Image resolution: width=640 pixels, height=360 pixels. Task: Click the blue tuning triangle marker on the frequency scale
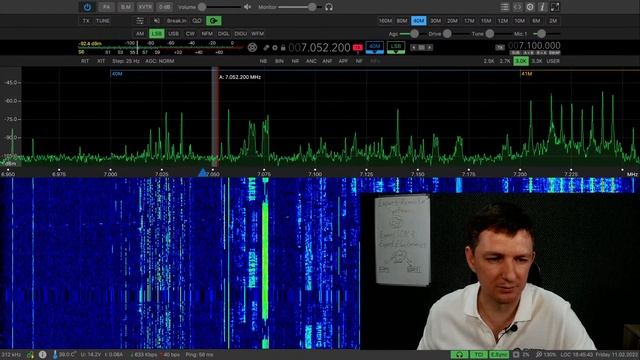click(202, 173)
